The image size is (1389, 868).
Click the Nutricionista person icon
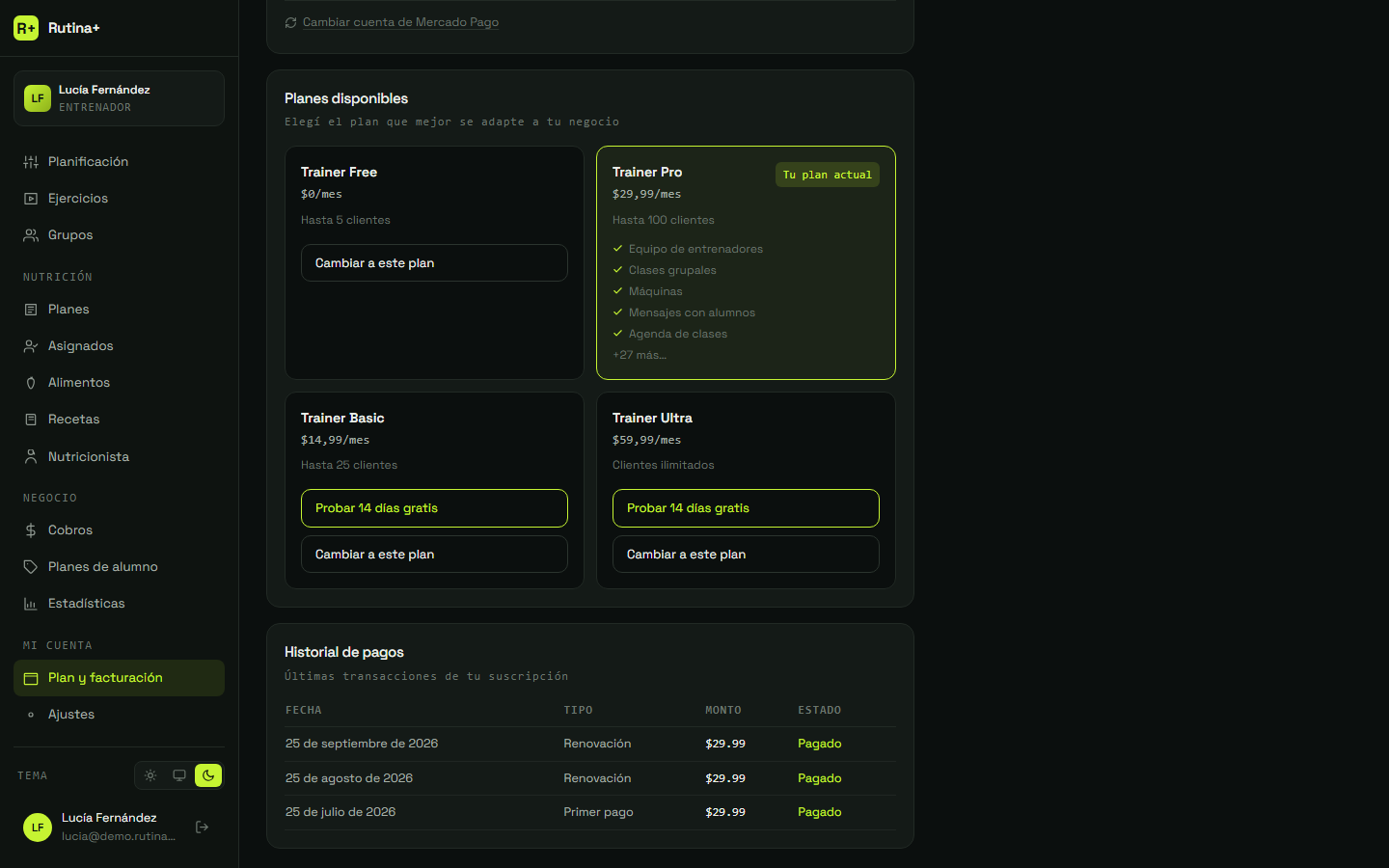(x=31, y=457)
